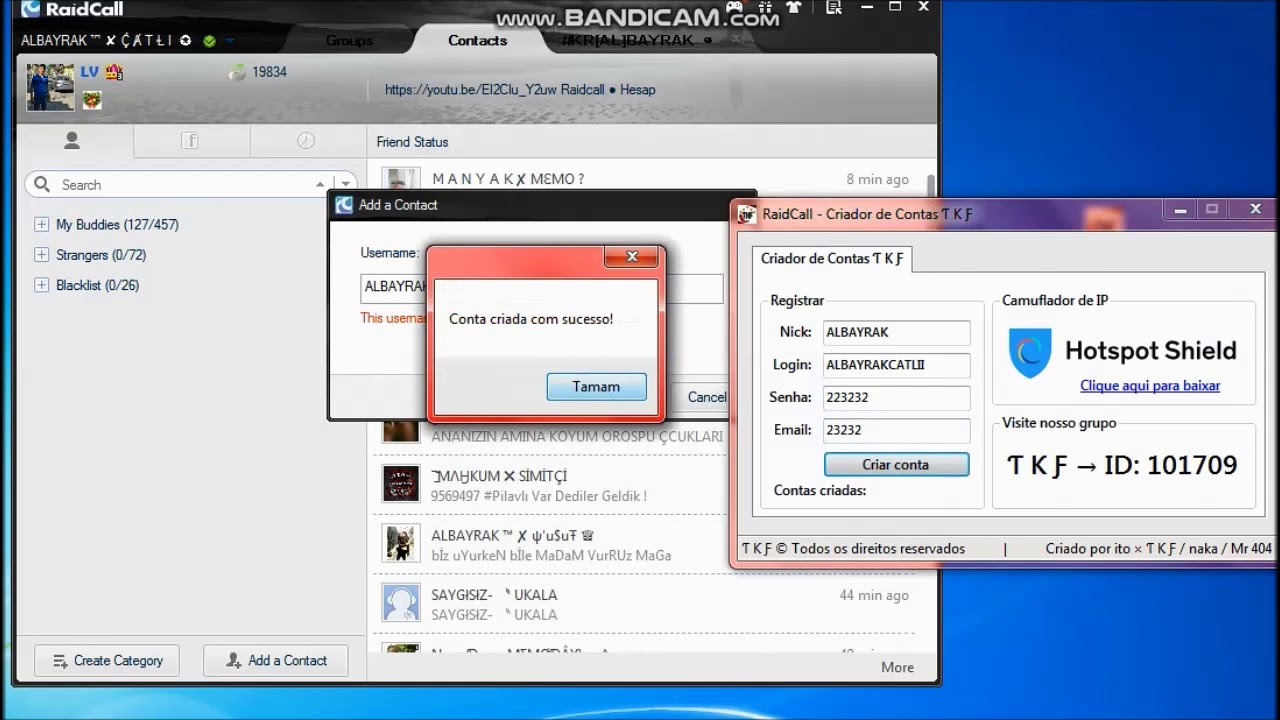Click the Login field with ALBAYRAKCATLII
The image size is (1280, 720).
[896, 365]
